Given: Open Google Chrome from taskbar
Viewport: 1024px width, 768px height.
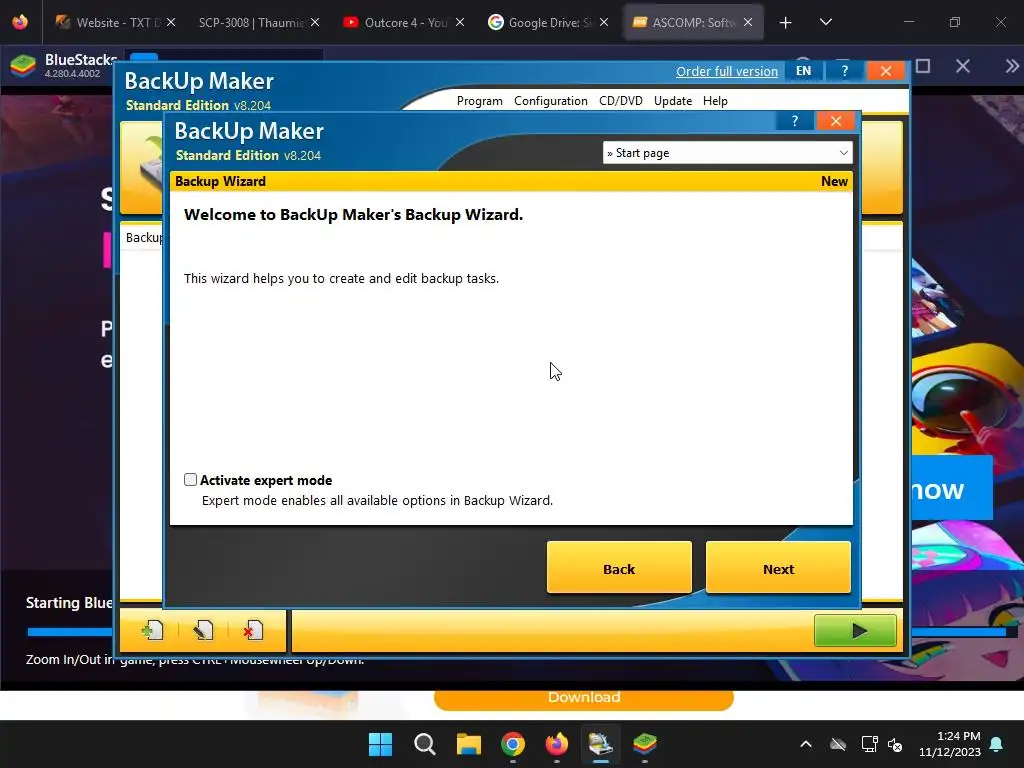Looking at the screenshot, I should click(513, 744).
